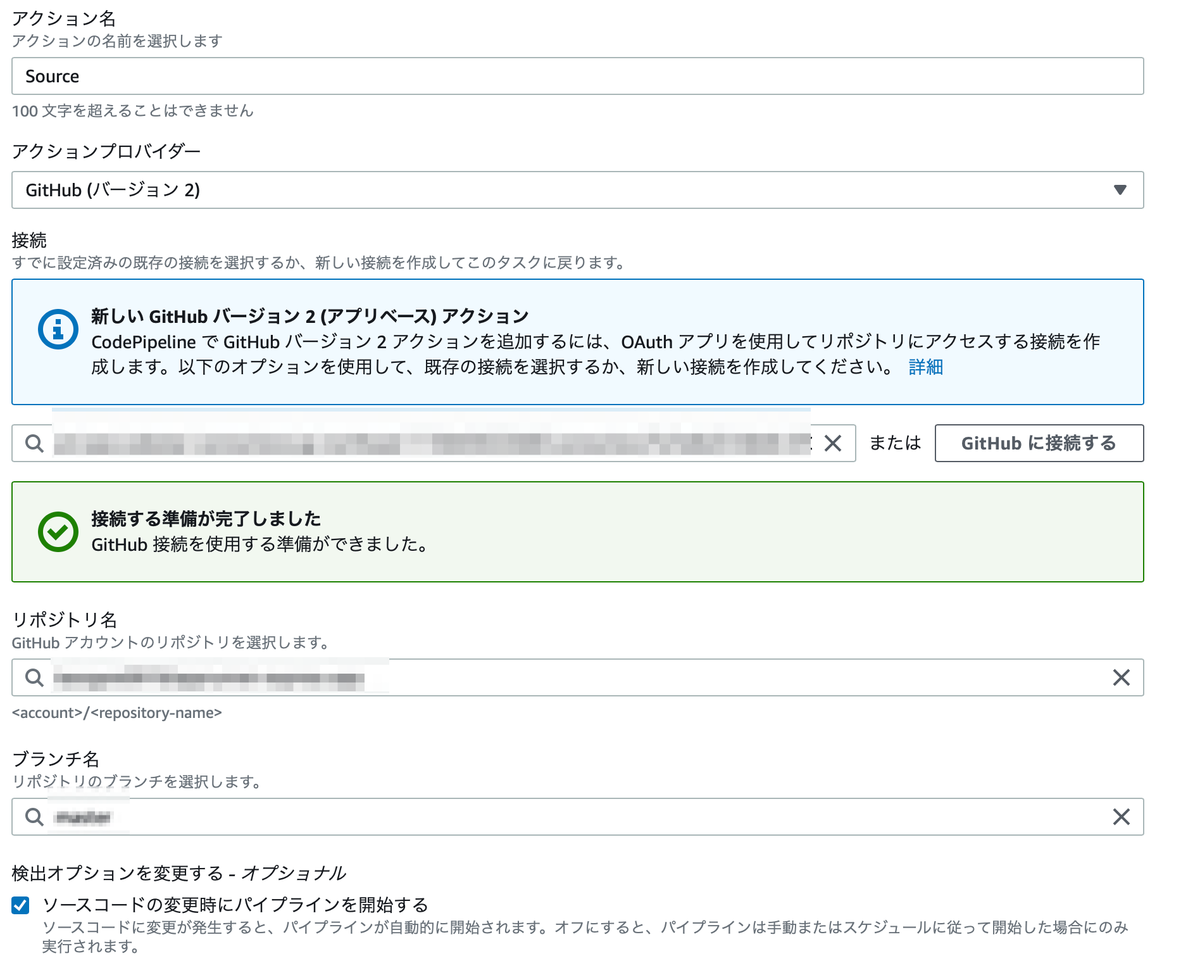Click the リポジトリ名 label
Screen dimensions: 1200x975
pos(65,619)
